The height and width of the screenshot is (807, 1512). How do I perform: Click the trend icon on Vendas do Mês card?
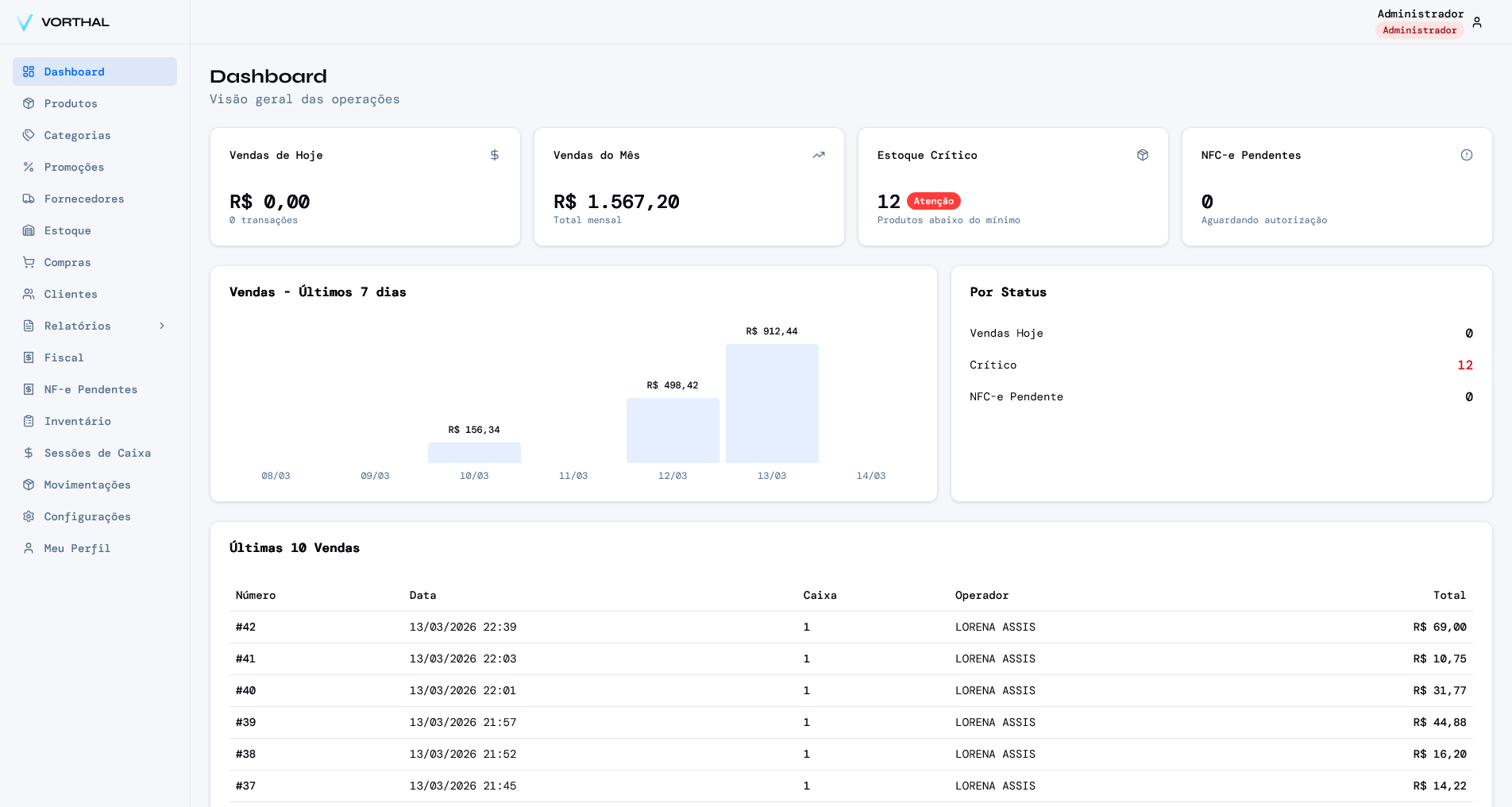click(819, 155)
